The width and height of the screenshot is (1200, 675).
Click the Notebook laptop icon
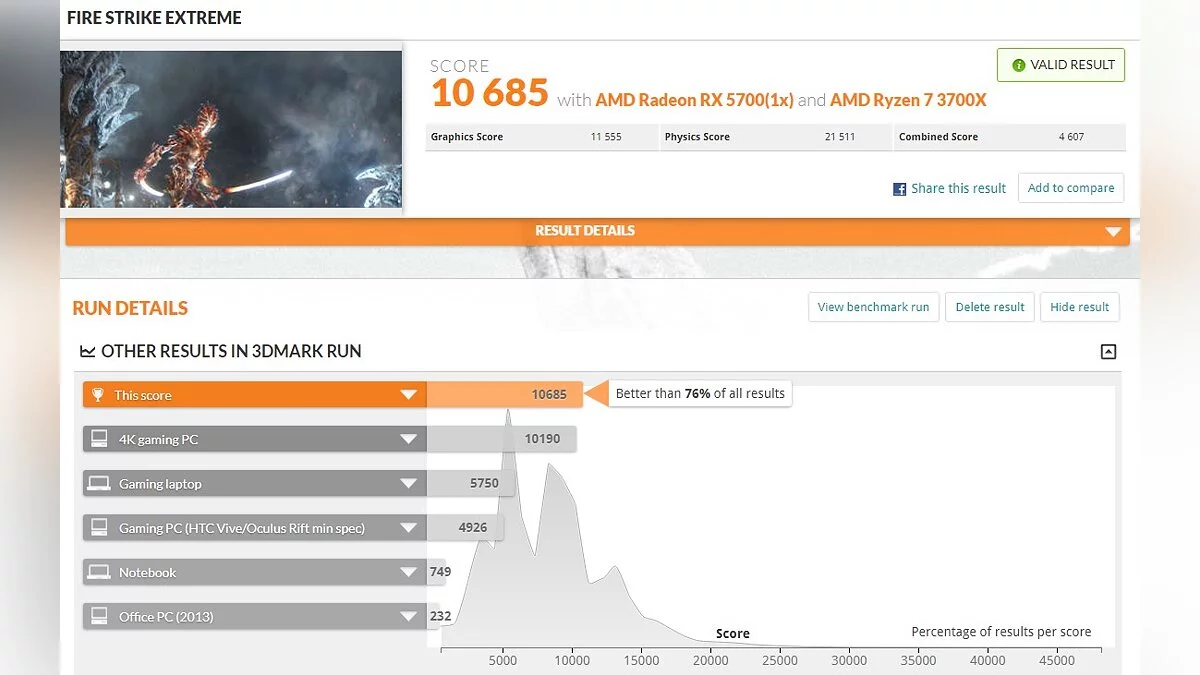(x=99, y=572)
